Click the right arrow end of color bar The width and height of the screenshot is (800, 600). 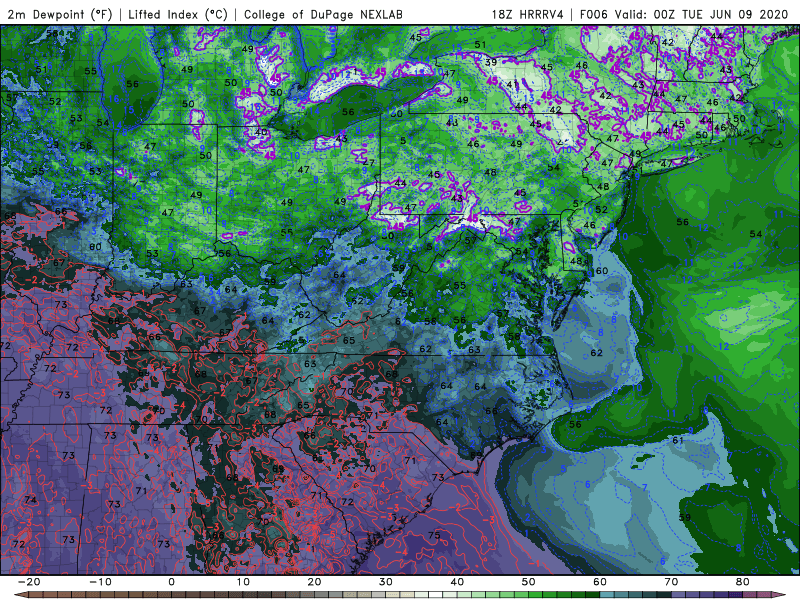tap(781, 595)
